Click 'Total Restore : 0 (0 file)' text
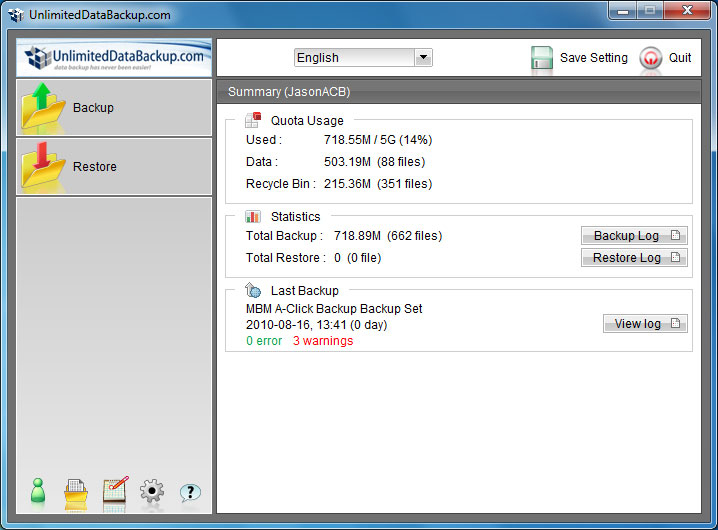Viewport: 718px width, 530px height. tap(313, 257)
